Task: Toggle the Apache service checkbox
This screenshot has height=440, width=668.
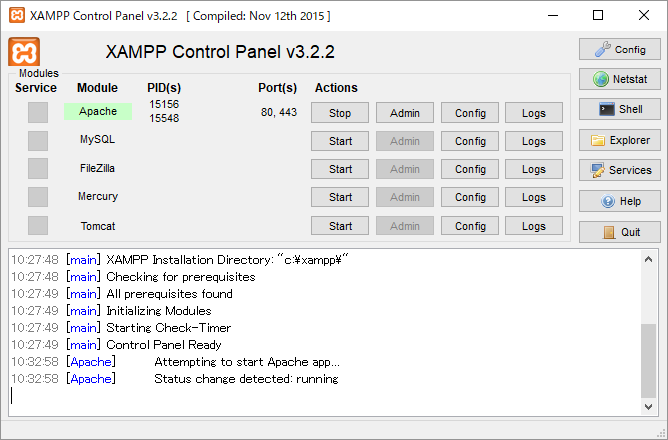Action: tap(38, 113)
